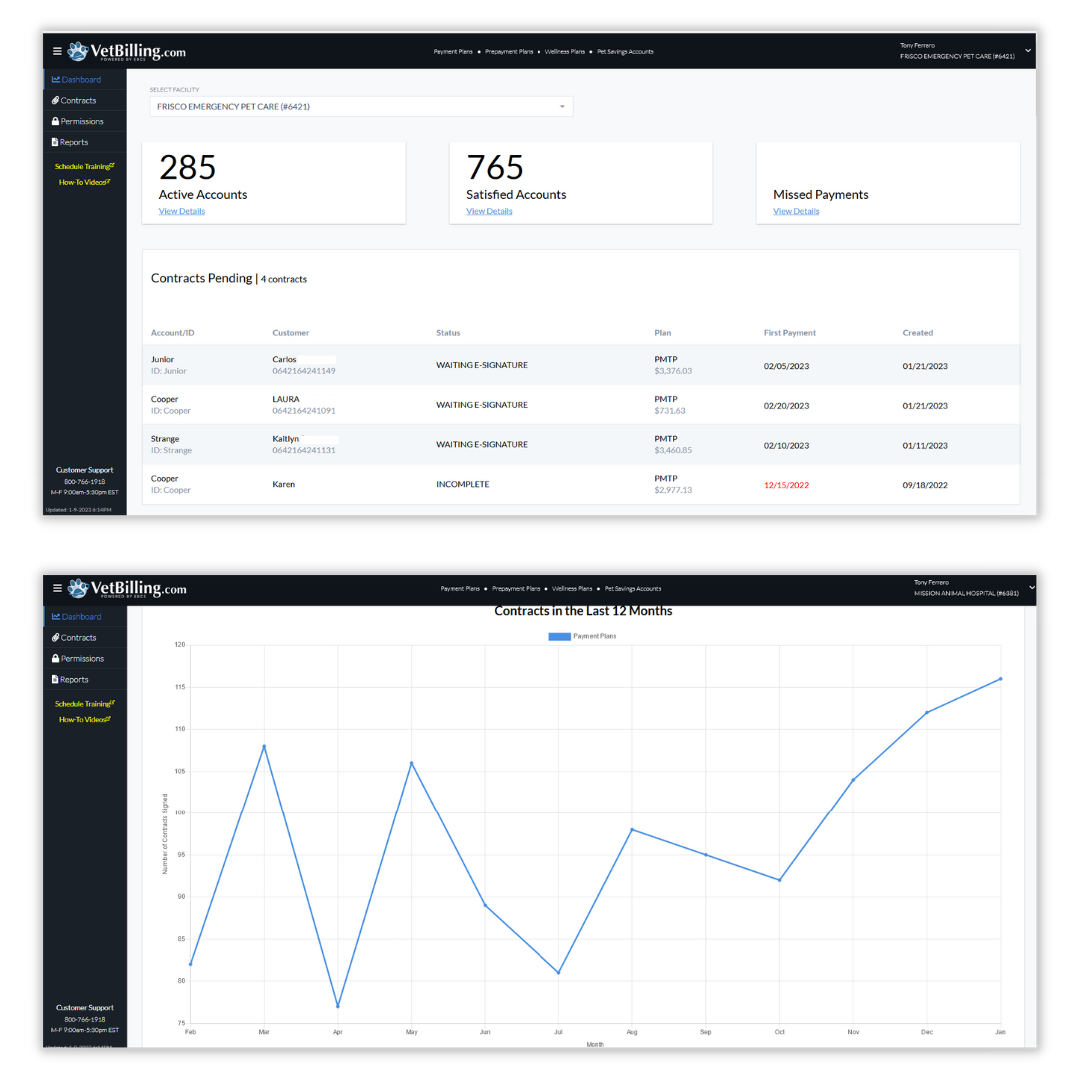Click the VetBilling.com paw logo in top header
This screenshot has height=1080, width=1080.
78,51
